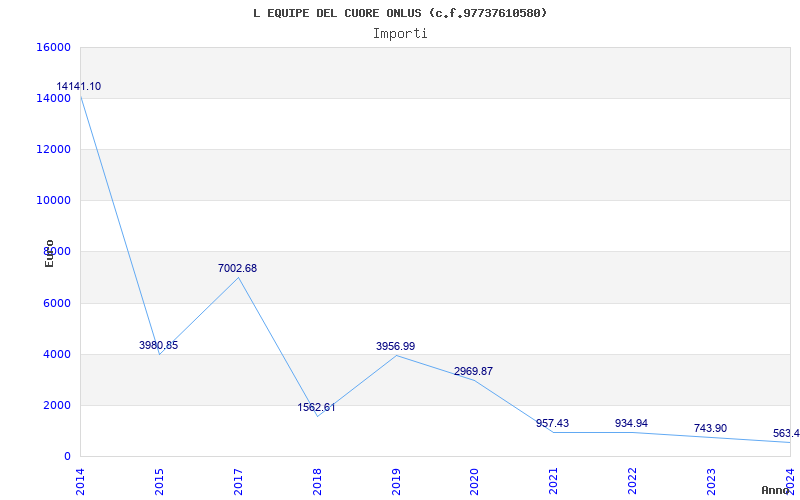Click x-axis year 2019
The width and height of the screenshot is (800, 500).
pos(395,481)
